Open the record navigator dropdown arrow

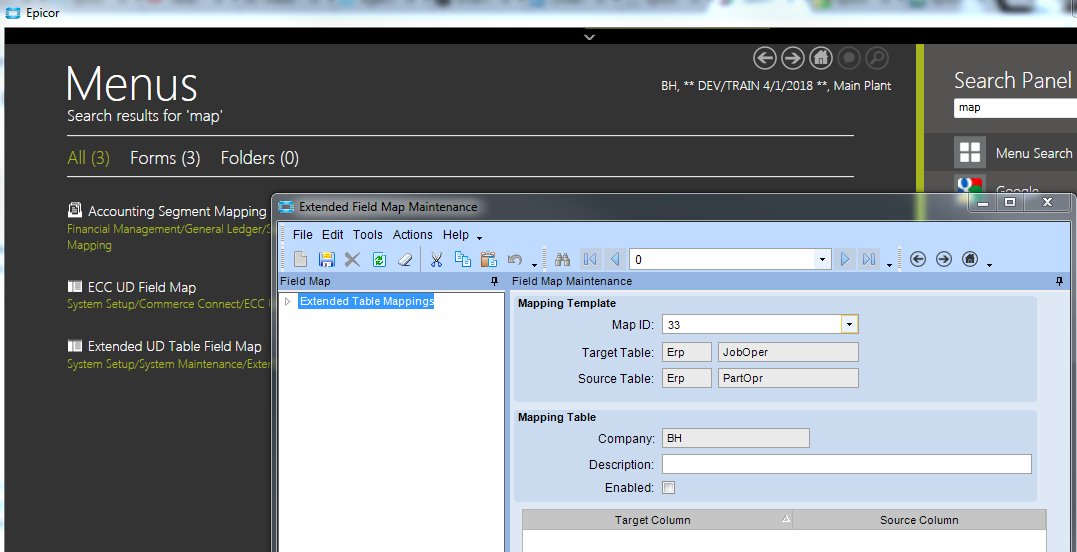(x=822, y=260)
